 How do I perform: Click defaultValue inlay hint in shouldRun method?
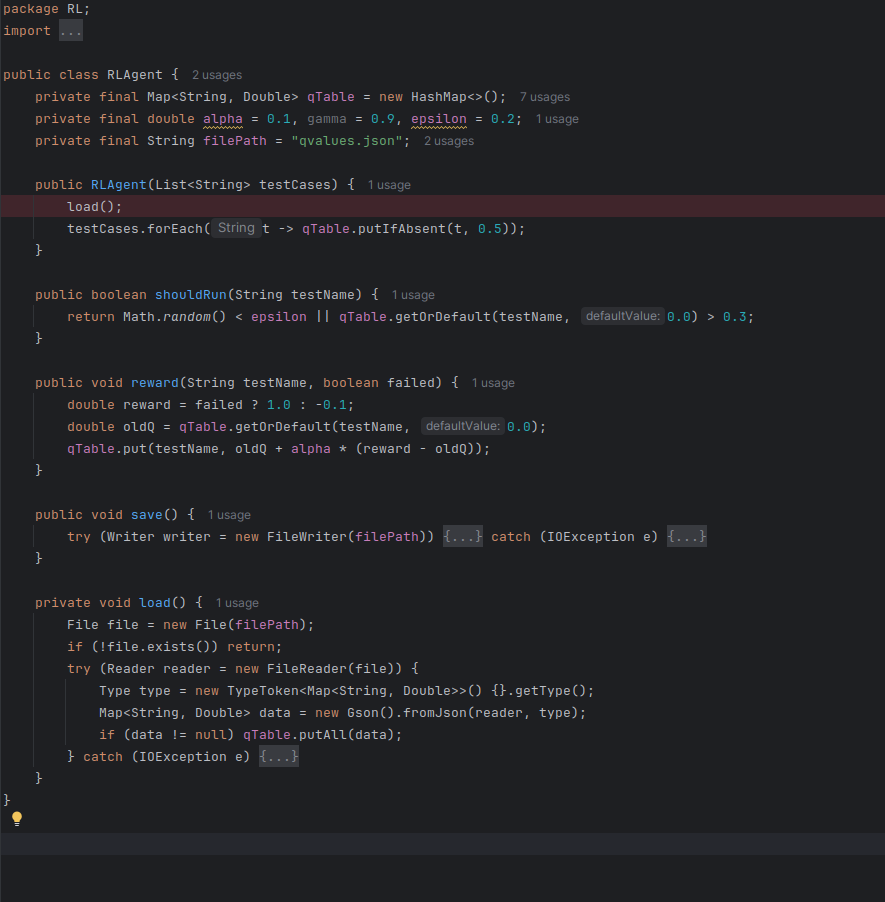click(622, 316)
